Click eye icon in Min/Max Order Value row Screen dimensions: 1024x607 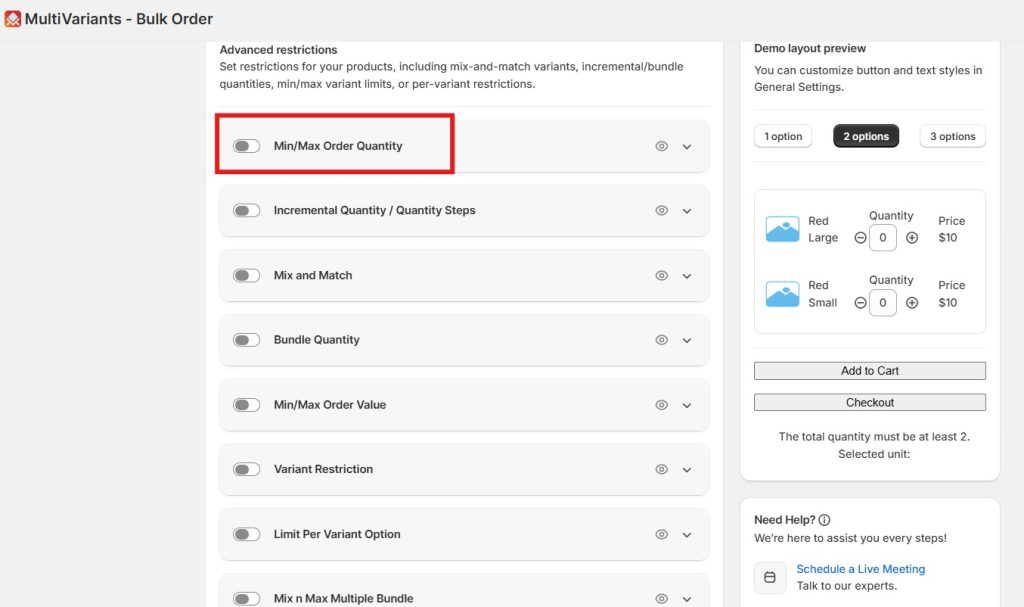click(662, 405)
